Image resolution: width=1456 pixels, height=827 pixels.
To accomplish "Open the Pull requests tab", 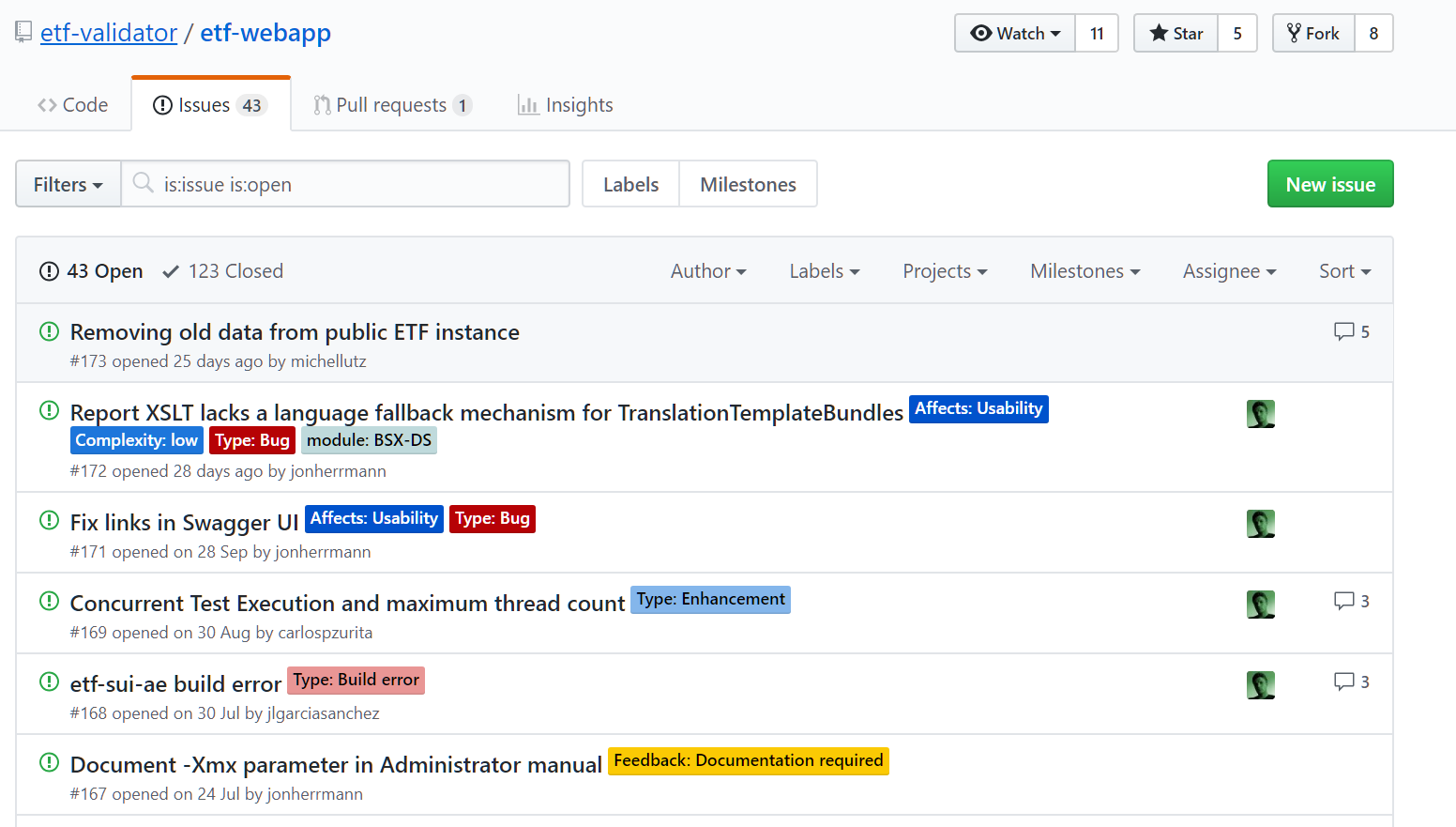I will [392, 105].
